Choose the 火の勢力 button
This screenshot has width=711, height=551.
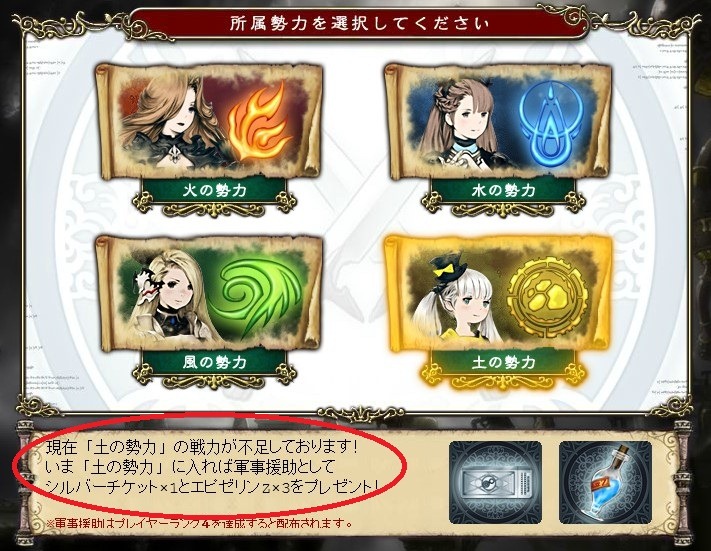pyautogui.click(x=214, y=190)
